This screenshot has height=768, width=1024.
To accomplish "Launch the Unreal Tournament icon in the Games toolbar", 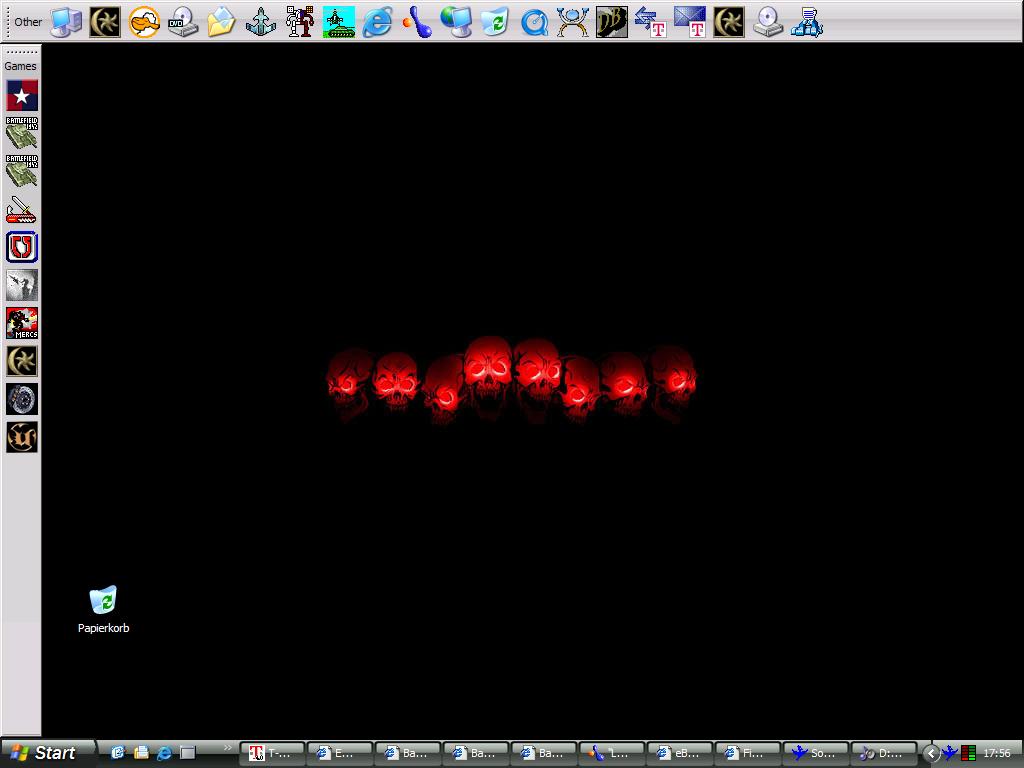I will [x=22, y=436].
